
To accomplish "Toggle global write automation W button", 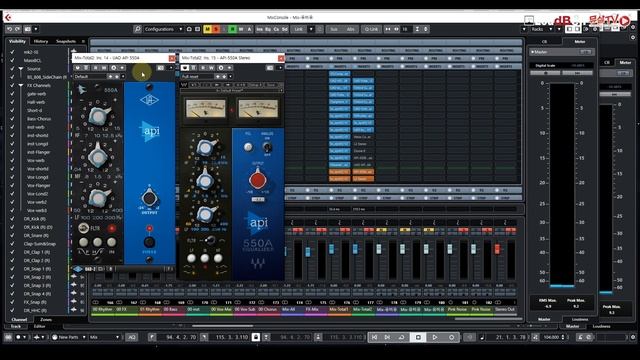I will (241, 29).
